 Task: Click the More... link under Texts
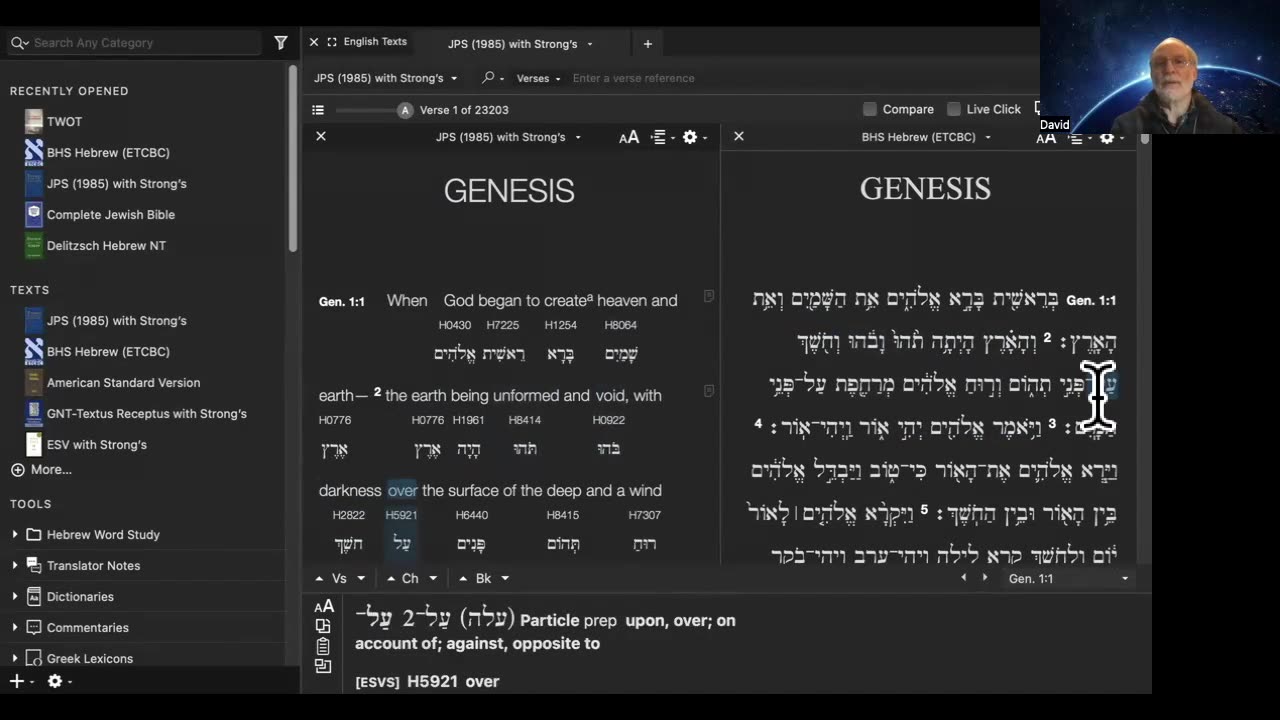(x=51, y=469)
